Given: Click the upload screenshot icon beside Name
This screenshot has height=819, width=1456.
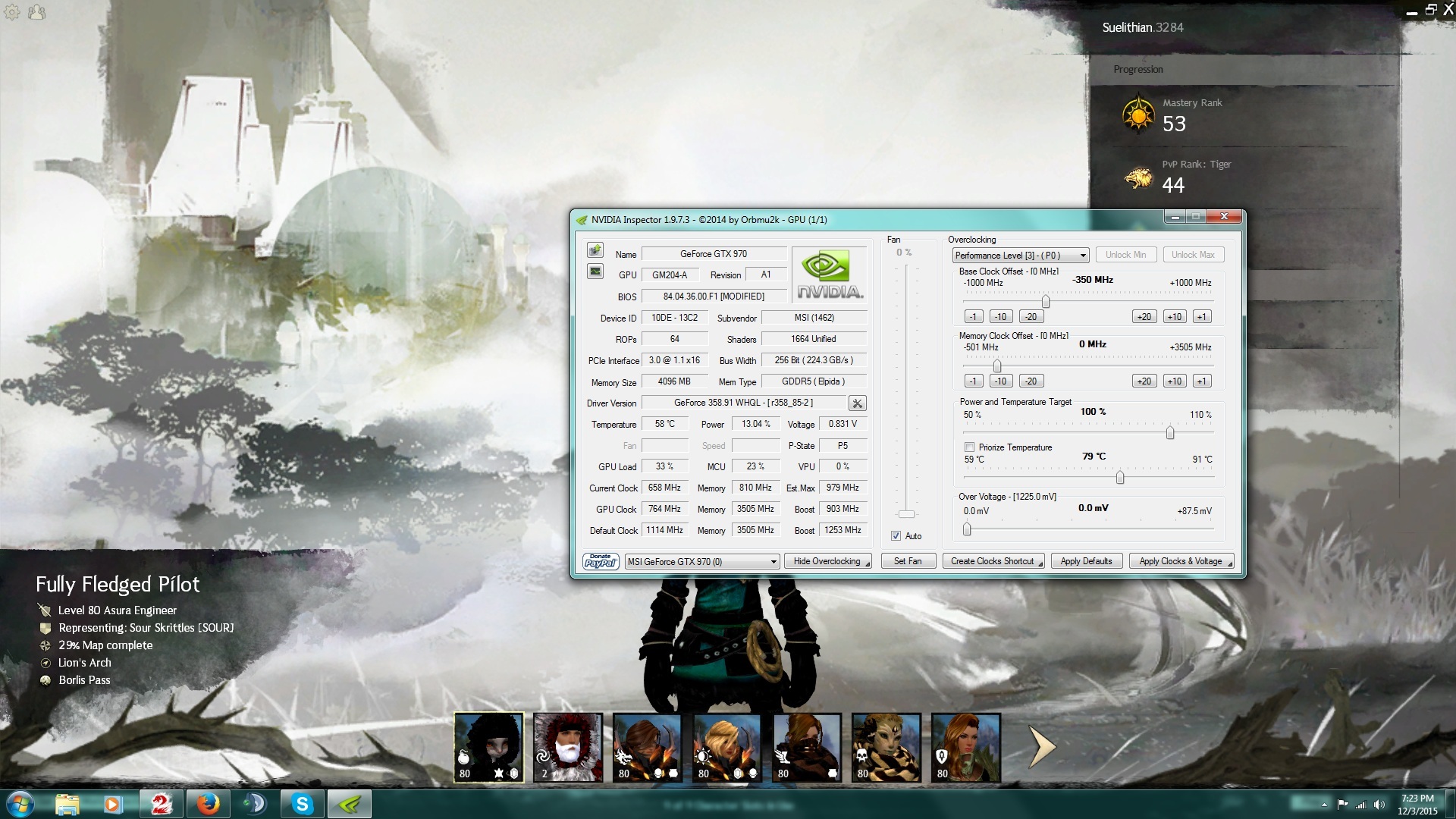Looking at the screenshot, I should click(x=595, y=250).
